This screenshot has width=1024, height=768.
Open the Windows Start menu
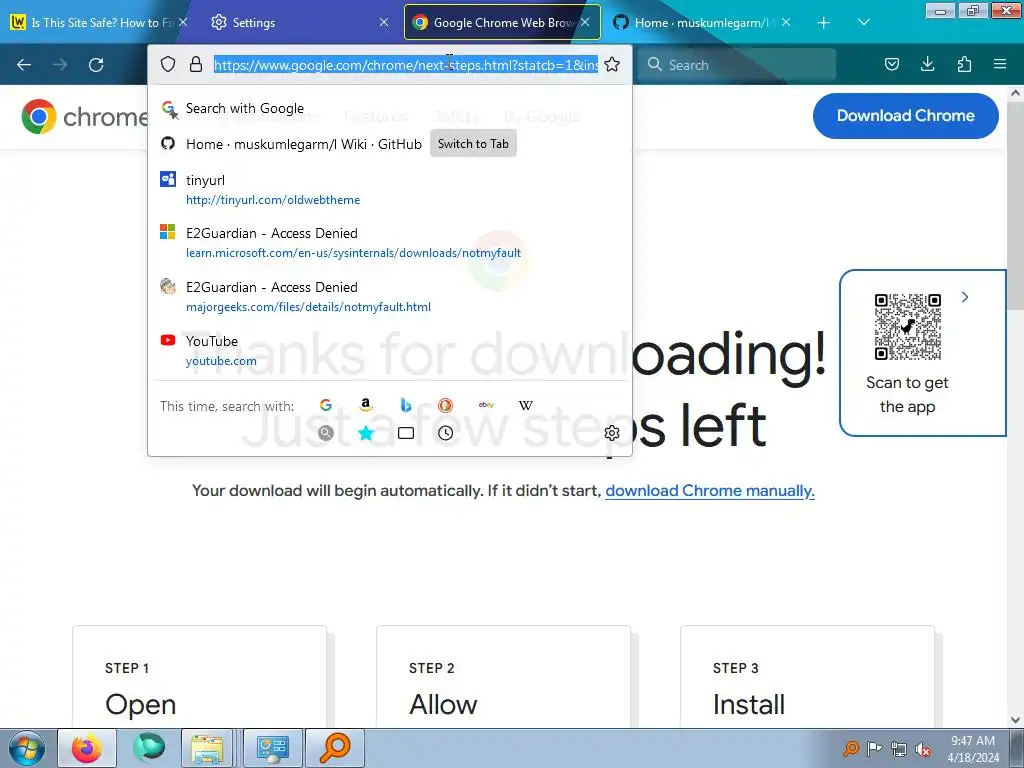pos(26,748)
